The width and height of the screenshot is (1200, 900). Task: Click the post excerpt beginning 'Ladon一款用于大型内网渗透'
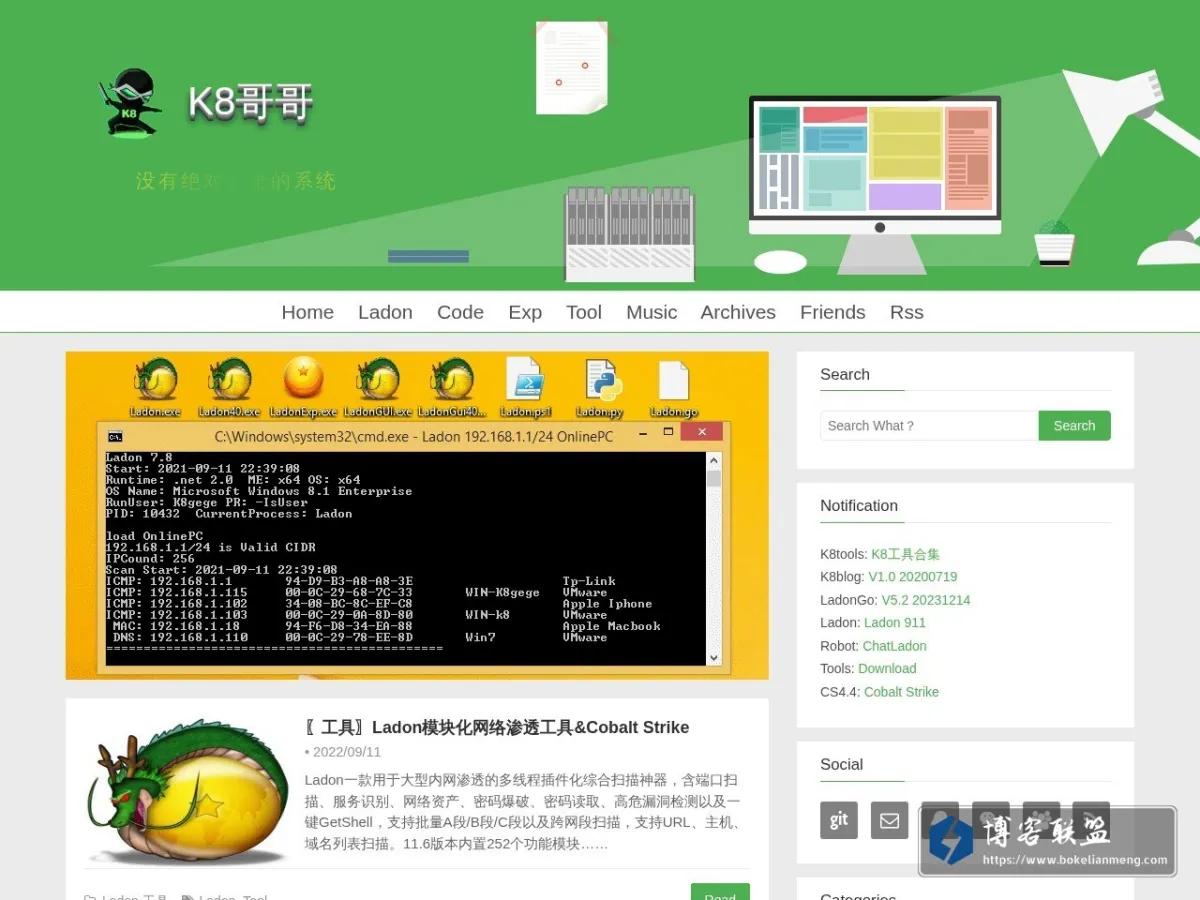[x=523, y=811]
